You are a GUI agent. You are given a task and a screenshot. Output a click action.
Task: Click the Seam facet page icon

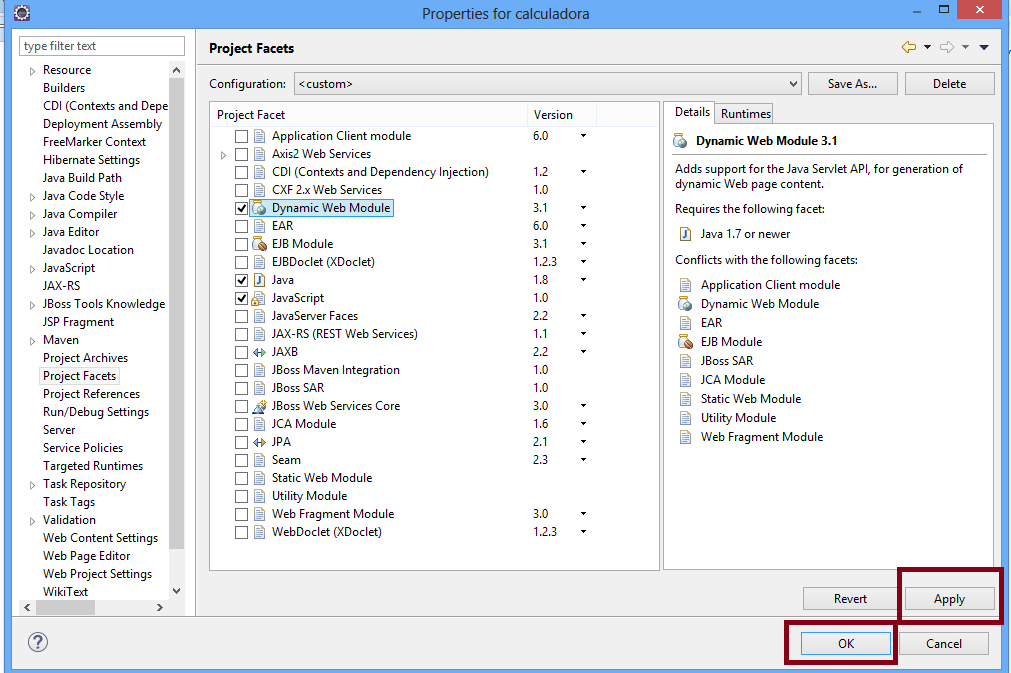click(x=259, y=460)
